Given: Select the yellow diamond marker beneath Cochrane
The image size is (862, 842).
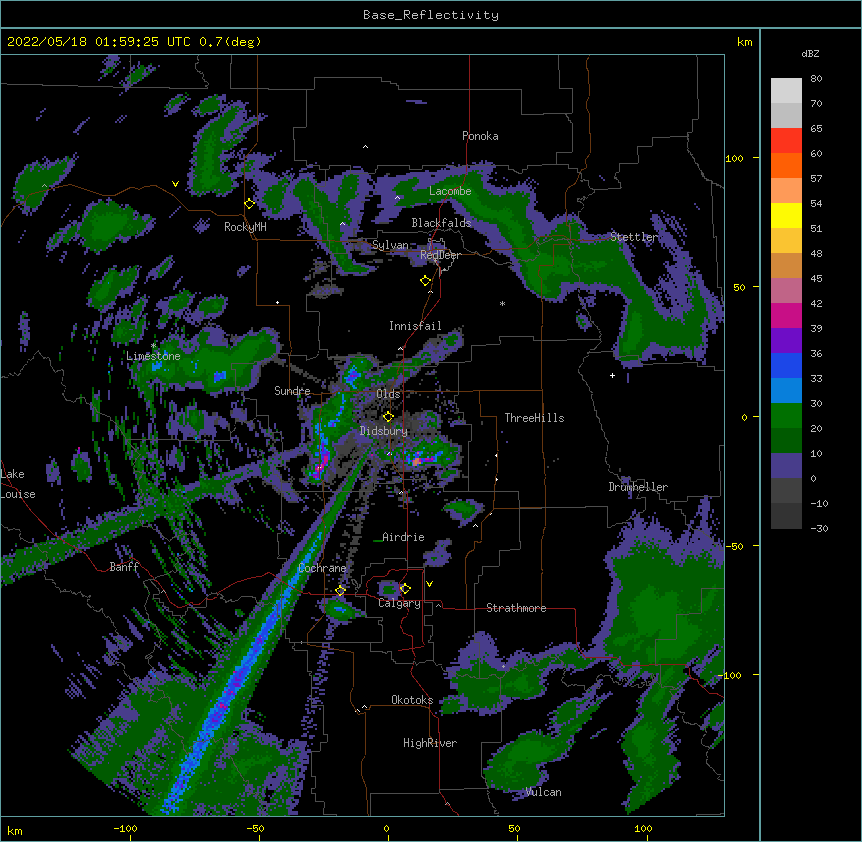Looking at the screenshot, I should [x=340, y=590].
